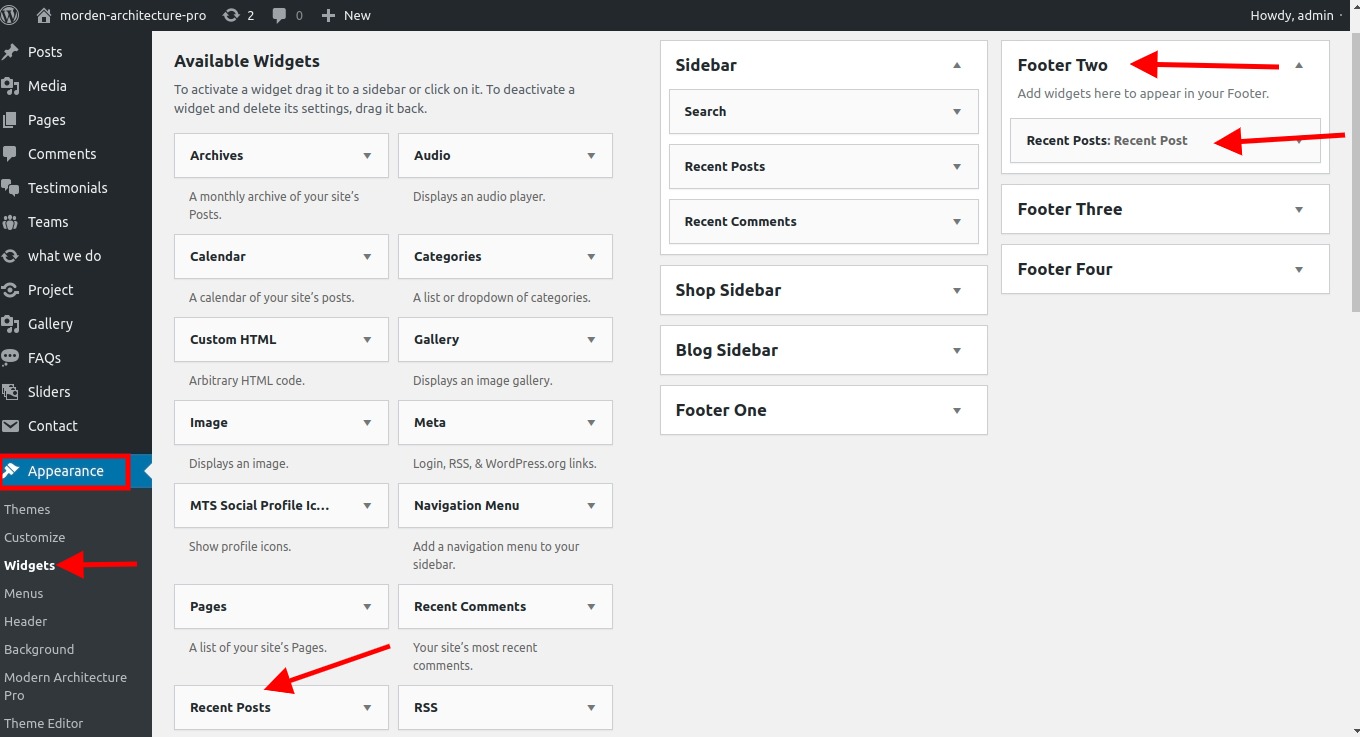Collapse the Sidebar widget area

(x=957, y=66)
